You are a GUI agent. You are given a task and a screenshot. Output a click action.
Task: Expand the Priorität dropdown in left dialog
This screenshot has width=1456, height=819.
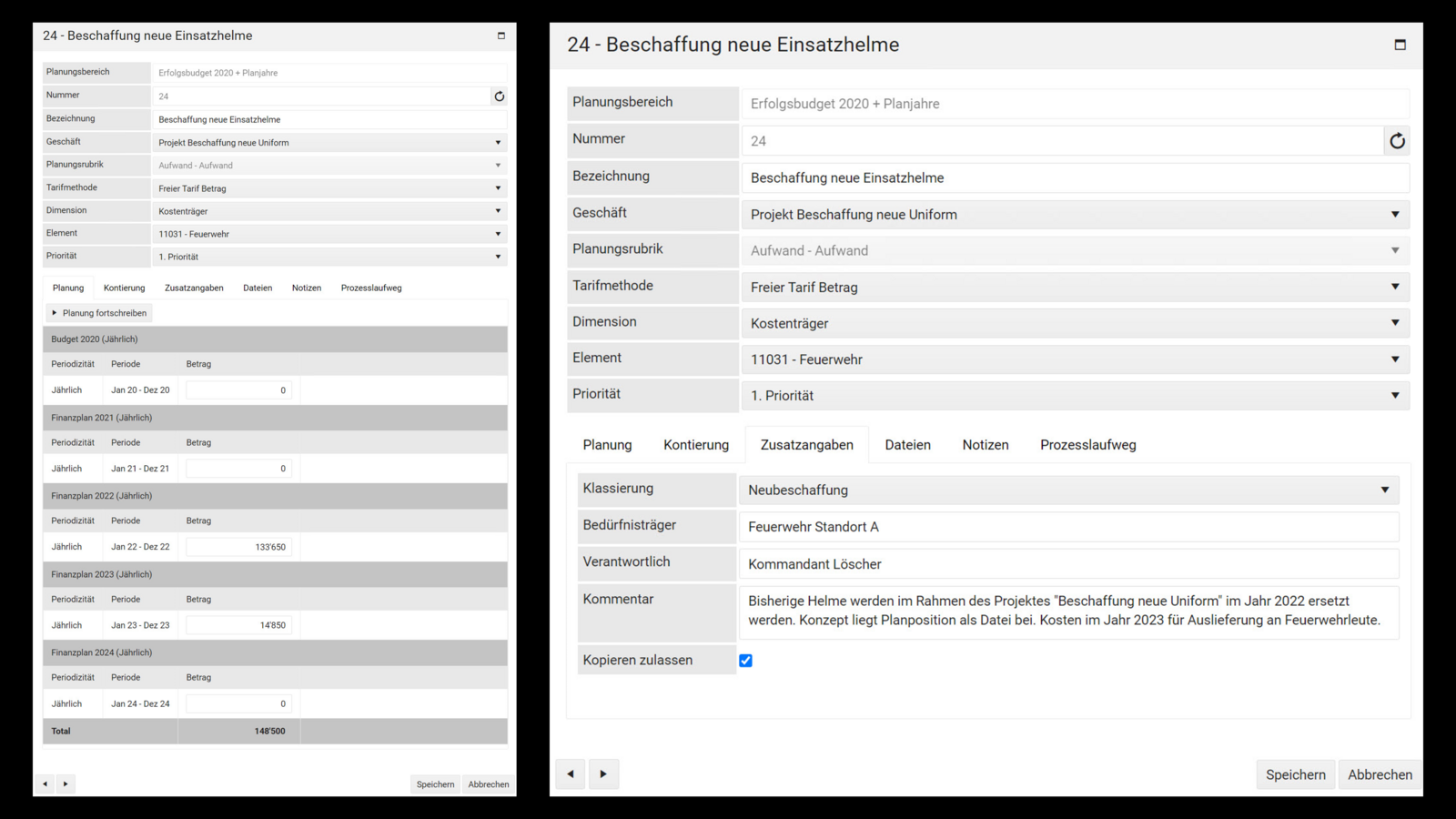tap(329, 257)
